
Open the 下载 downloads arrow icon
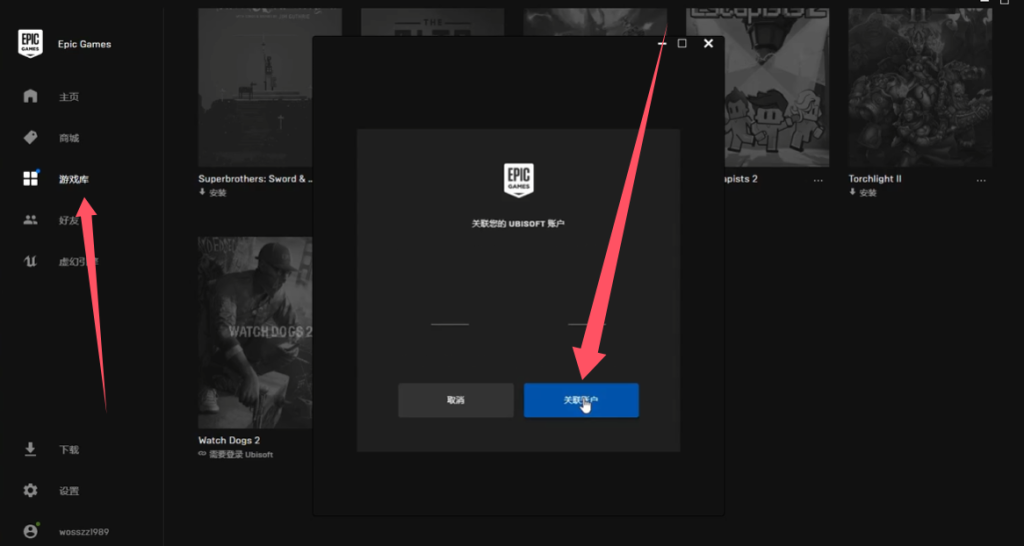click(30, 449)
